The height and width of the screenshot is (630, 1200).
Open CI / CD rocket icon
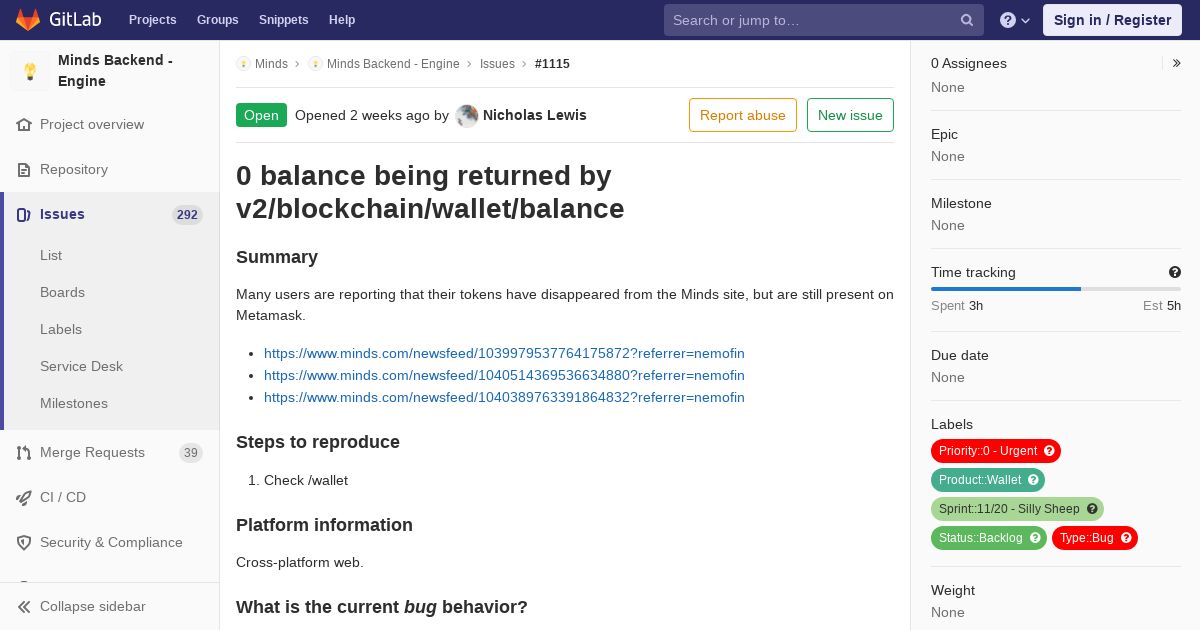(x=24, y=498)
